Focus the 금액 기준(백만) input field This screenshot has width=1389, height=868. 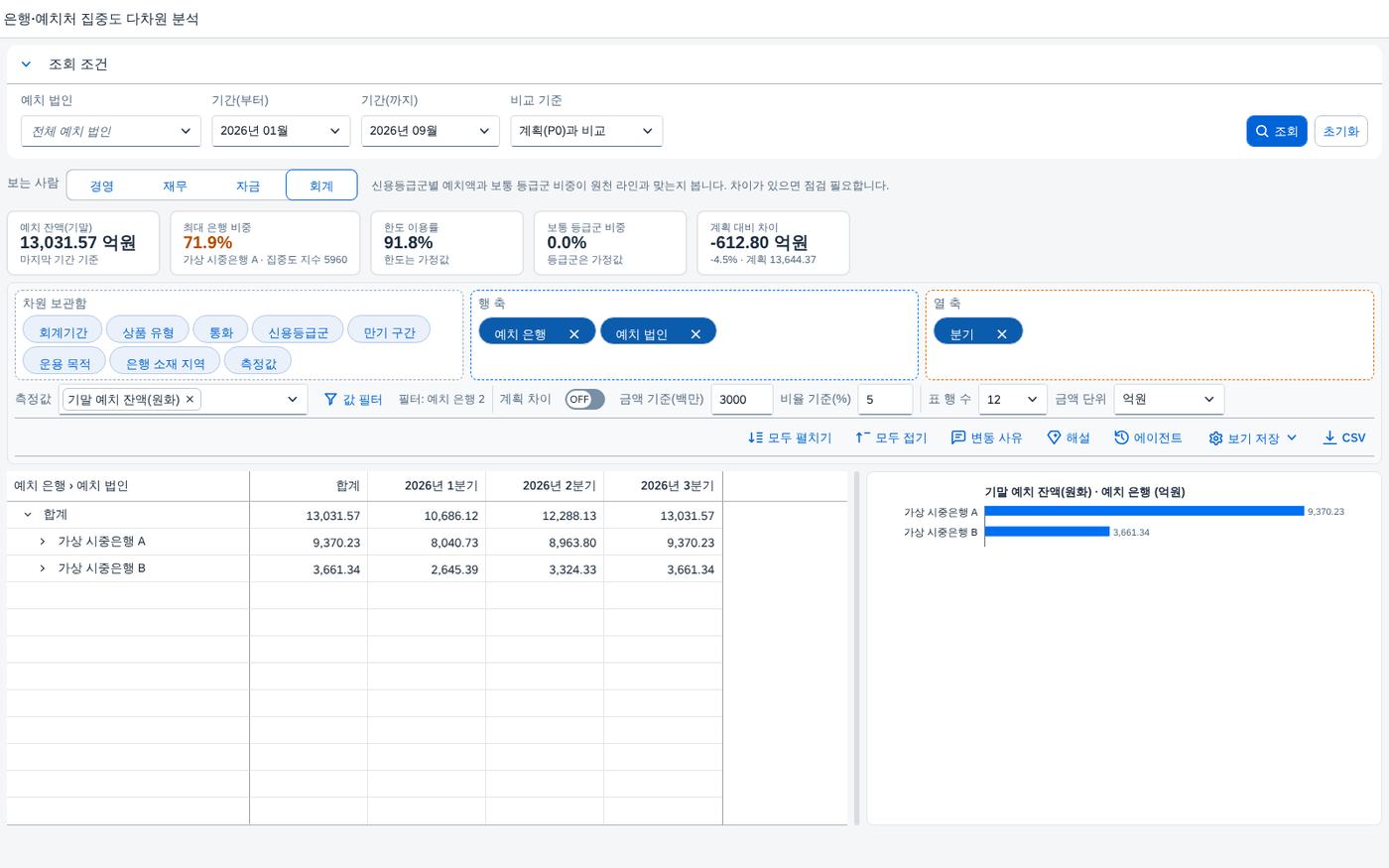[742, 399]
